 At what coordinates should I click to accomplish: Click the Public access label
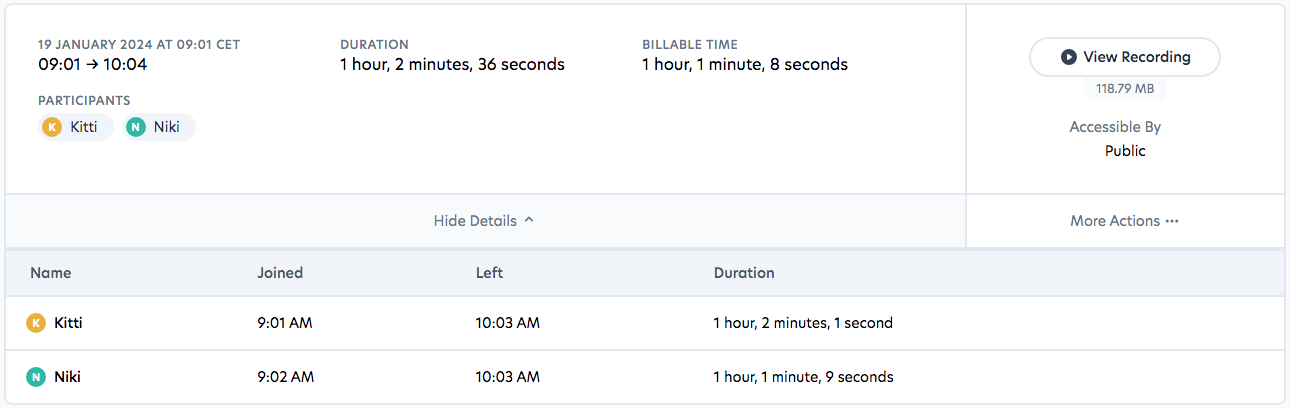coord(1125,151)
